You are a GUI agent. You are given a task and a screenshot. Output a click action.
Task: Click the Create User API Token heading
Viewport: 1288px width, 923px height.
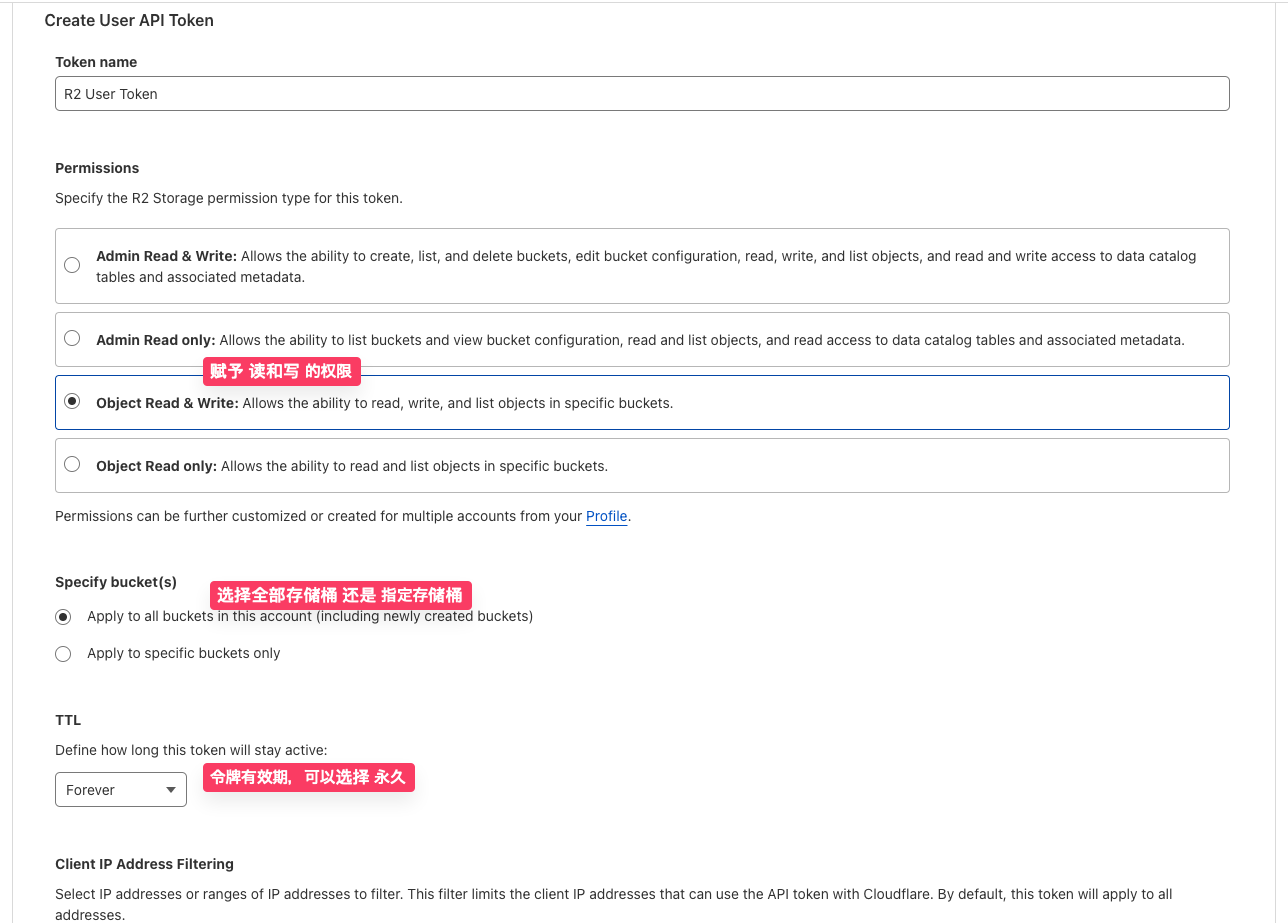129,20
